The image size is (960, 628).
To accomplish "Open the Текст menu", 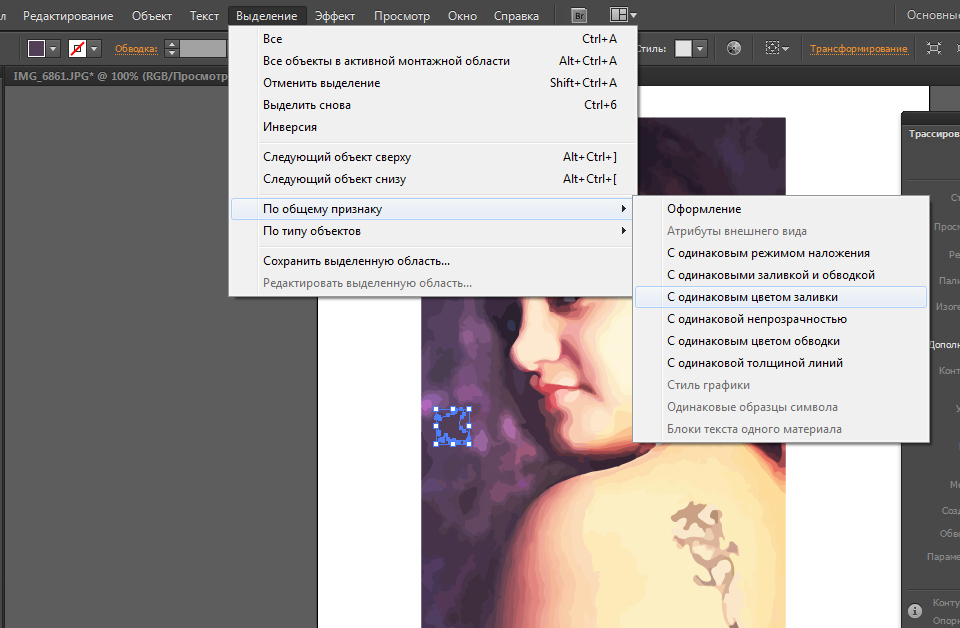I will 204,16.
